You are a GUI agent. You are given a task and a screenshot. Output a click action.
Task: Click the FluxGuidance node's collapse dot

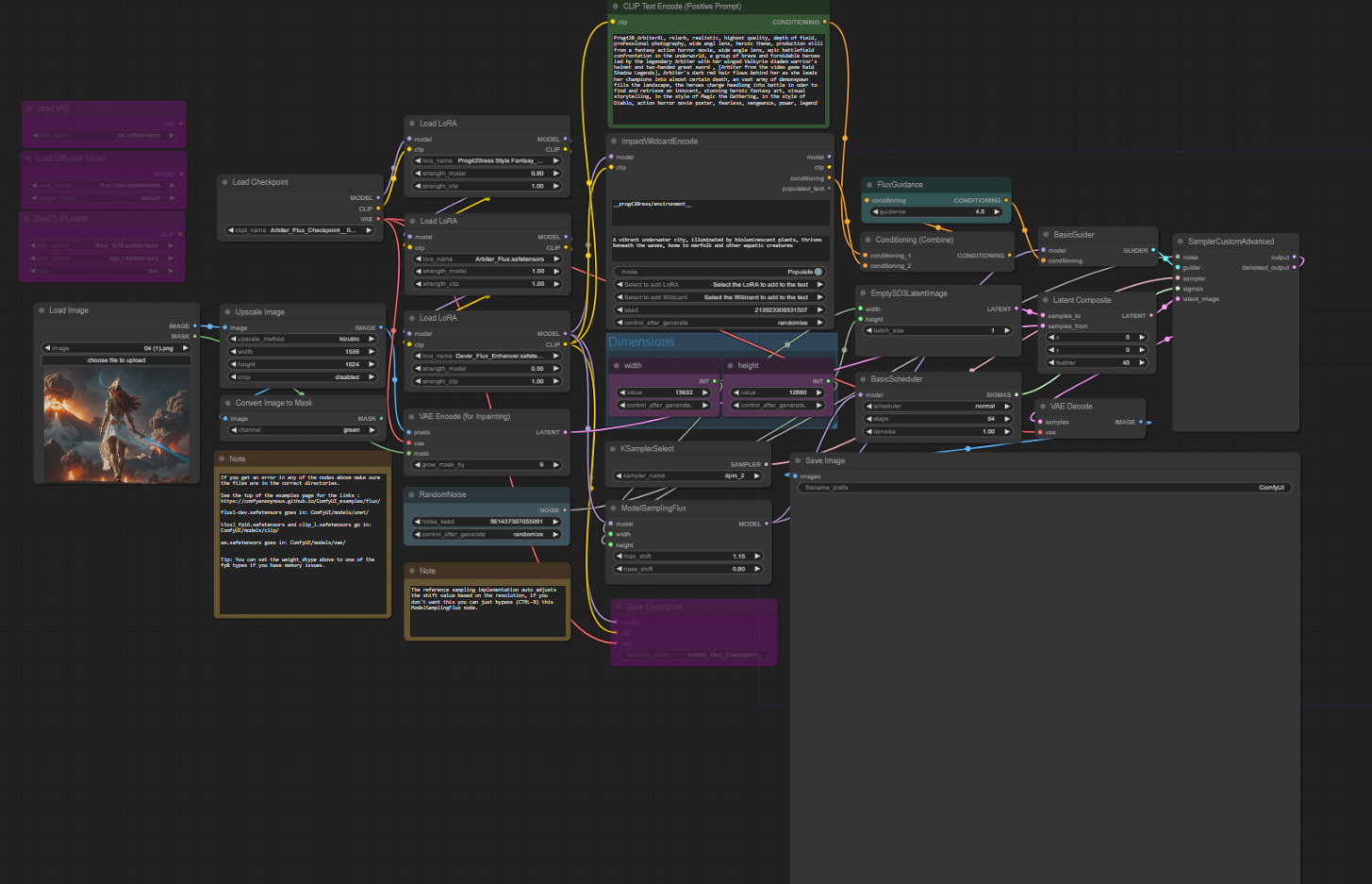coord(869,185)
